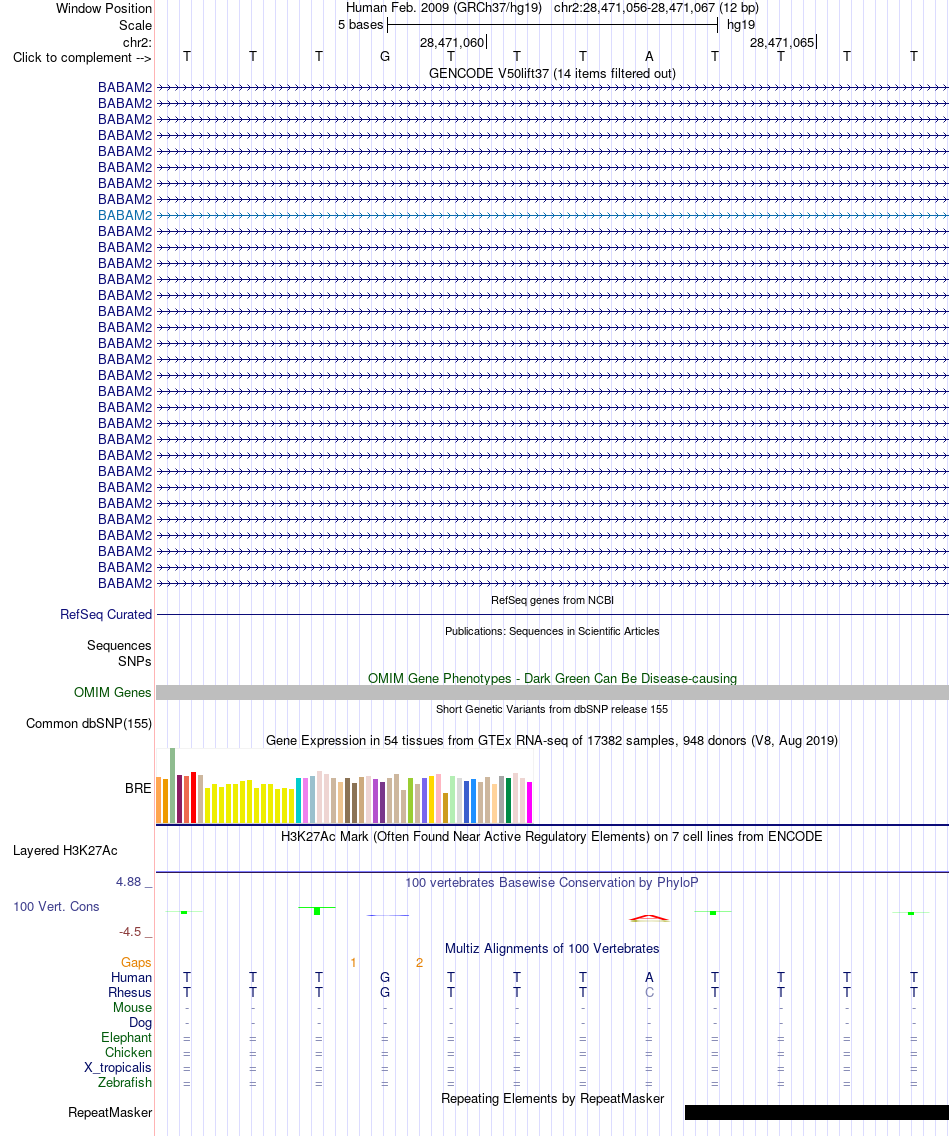This screenshot has height=1136, width=950.
Task: Click the 'Mouse' species label
Action: pos(133,1008)
